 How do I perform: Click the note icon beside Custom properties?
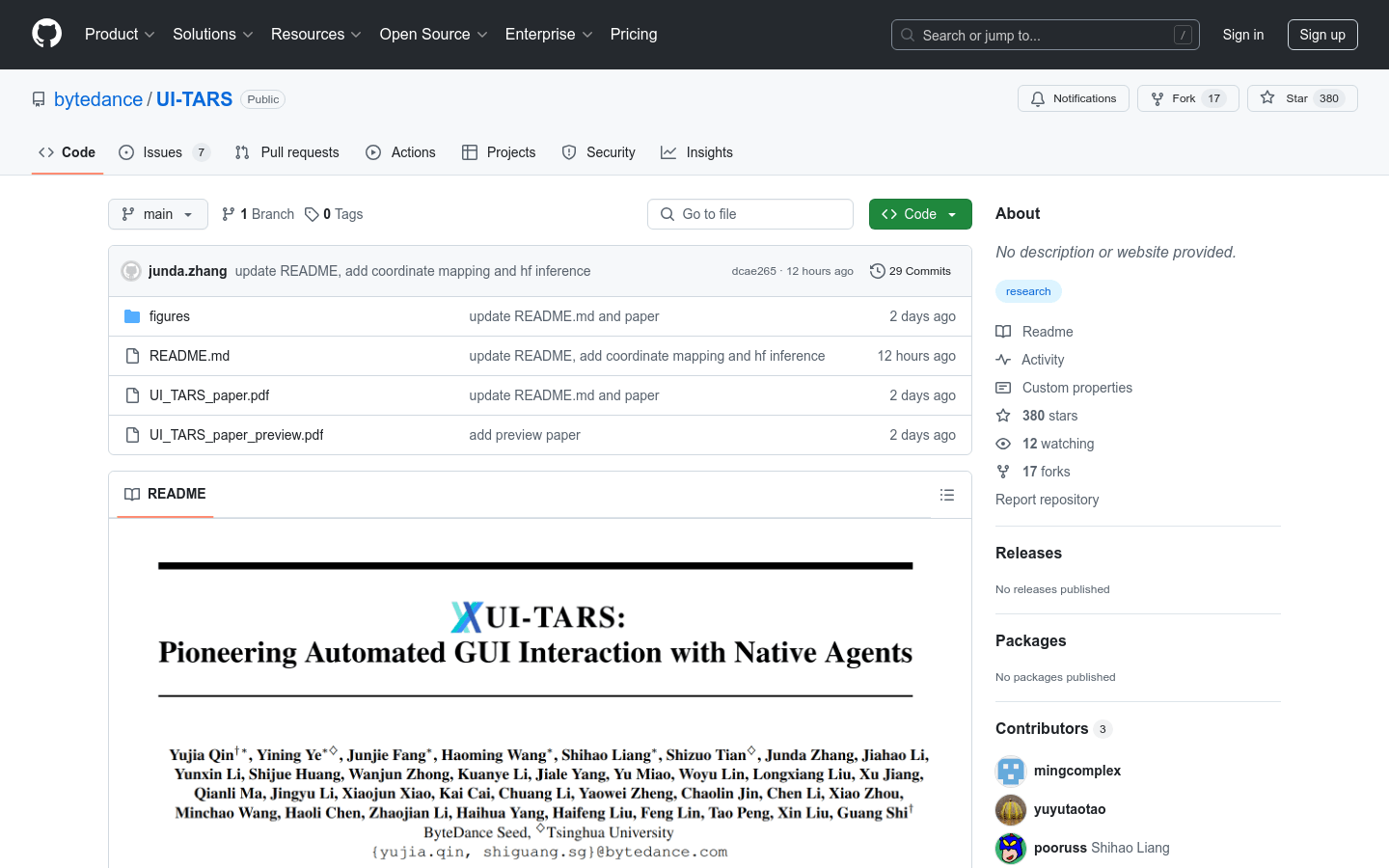(1003, 388)
